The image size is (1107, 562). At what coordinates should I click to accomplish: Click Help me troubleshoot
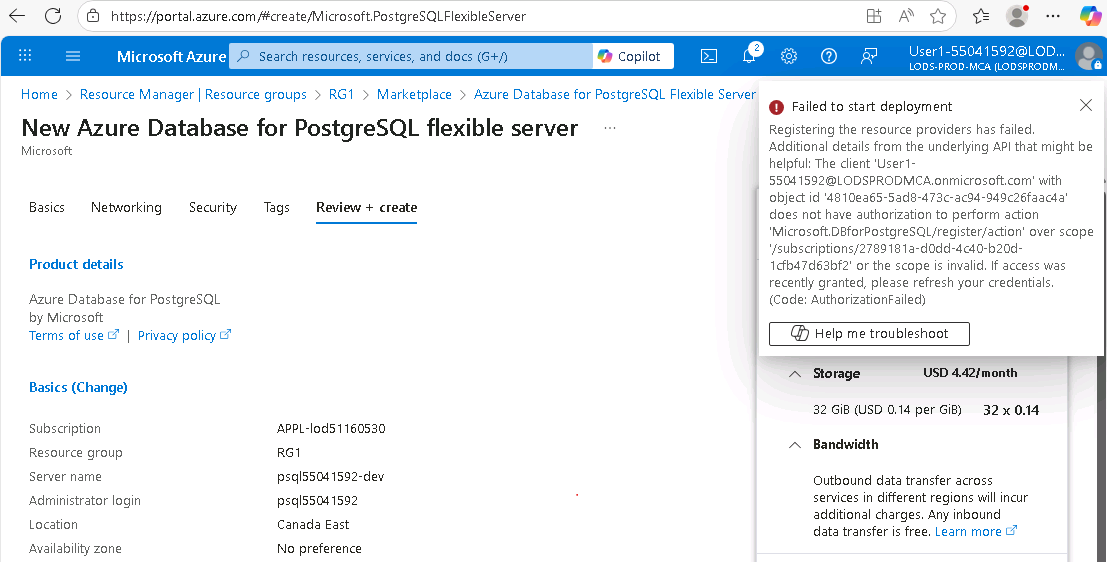click(x=869, y=334)
